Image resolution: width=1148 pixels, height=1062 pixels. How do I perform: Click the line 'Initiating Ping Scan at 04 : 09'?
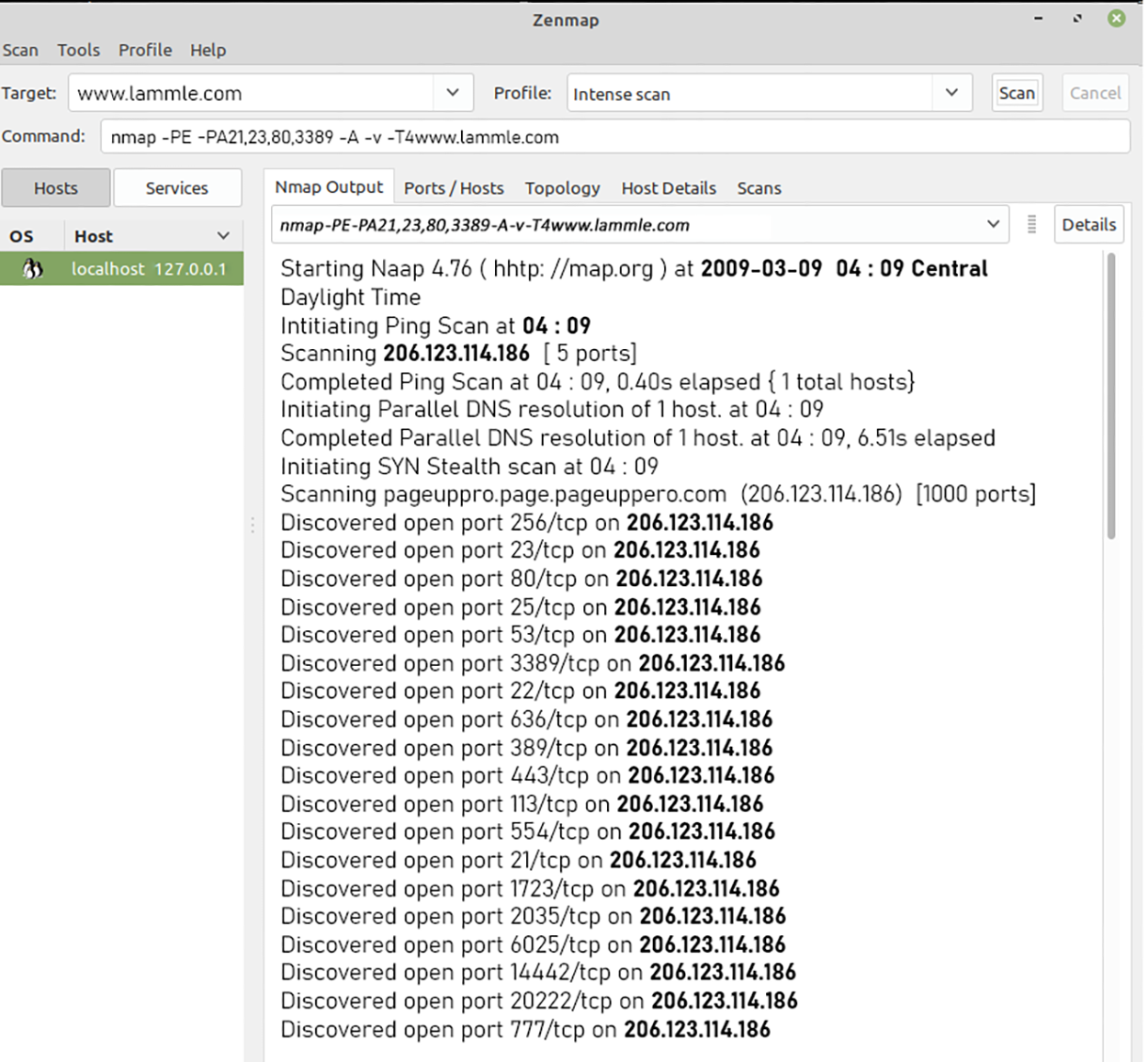point(435,326)
